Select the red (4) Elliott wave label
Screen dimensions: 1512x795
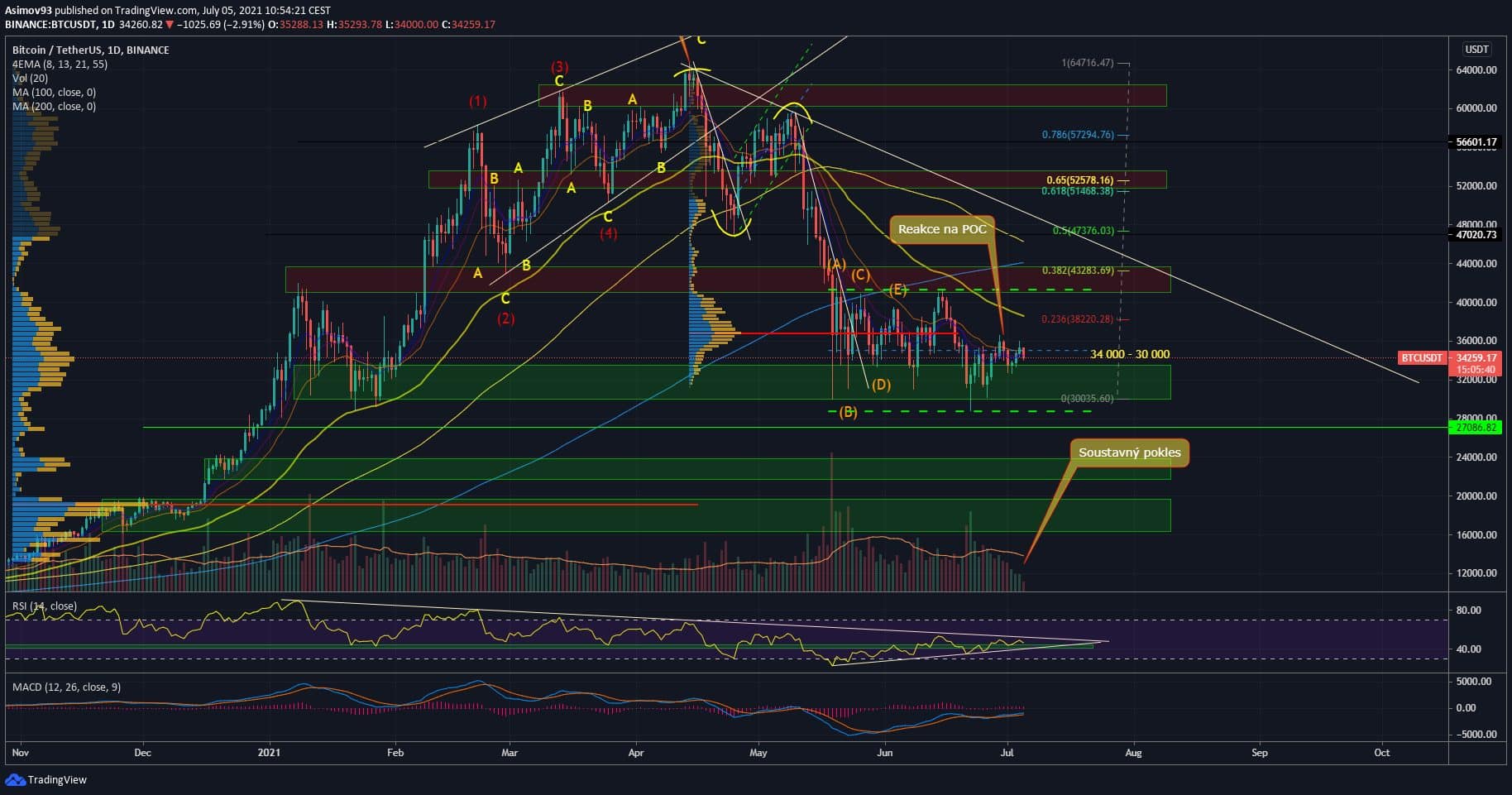coord(608,233)
